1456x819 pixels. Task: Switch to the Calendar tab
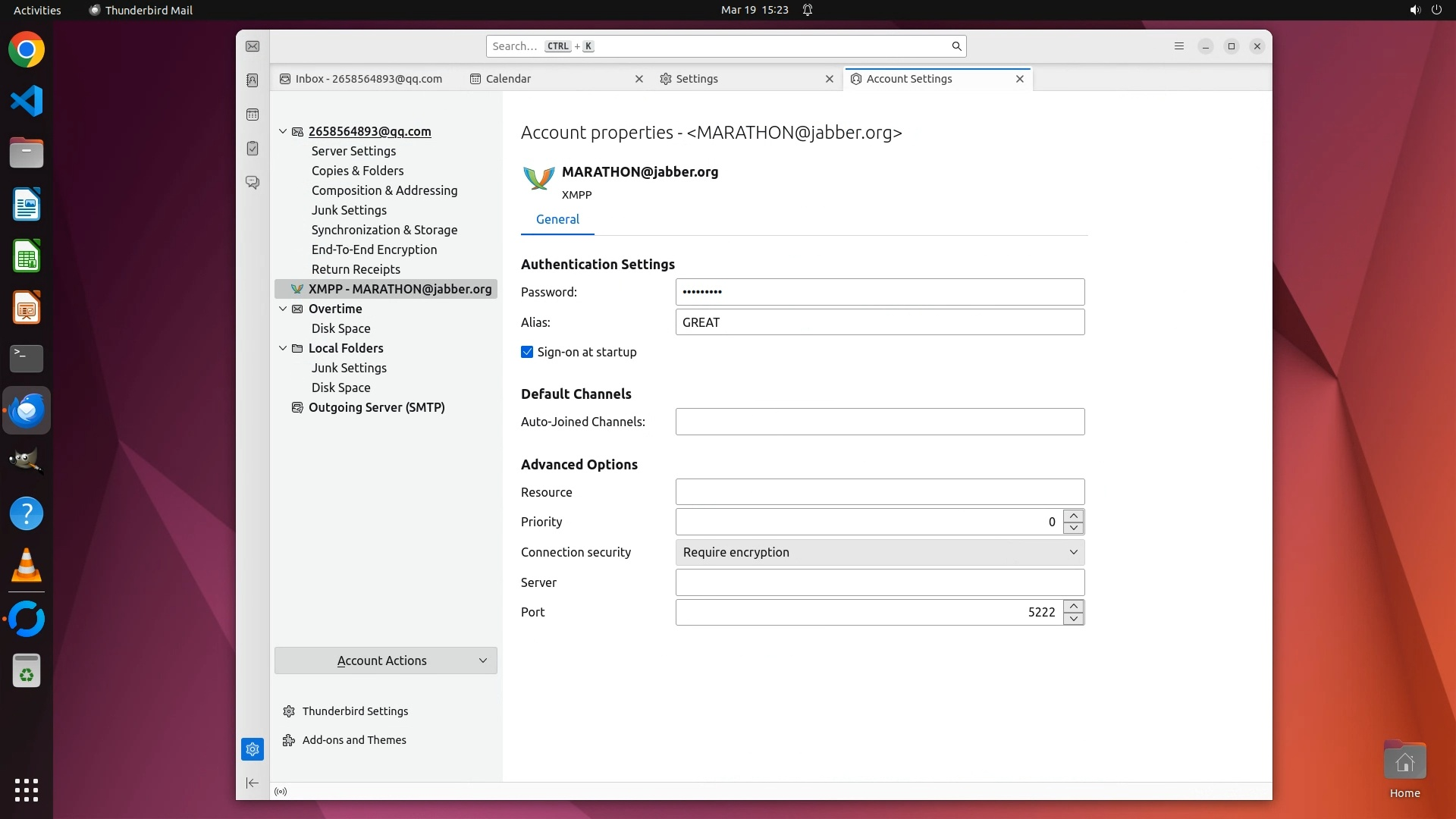point(508,79)
